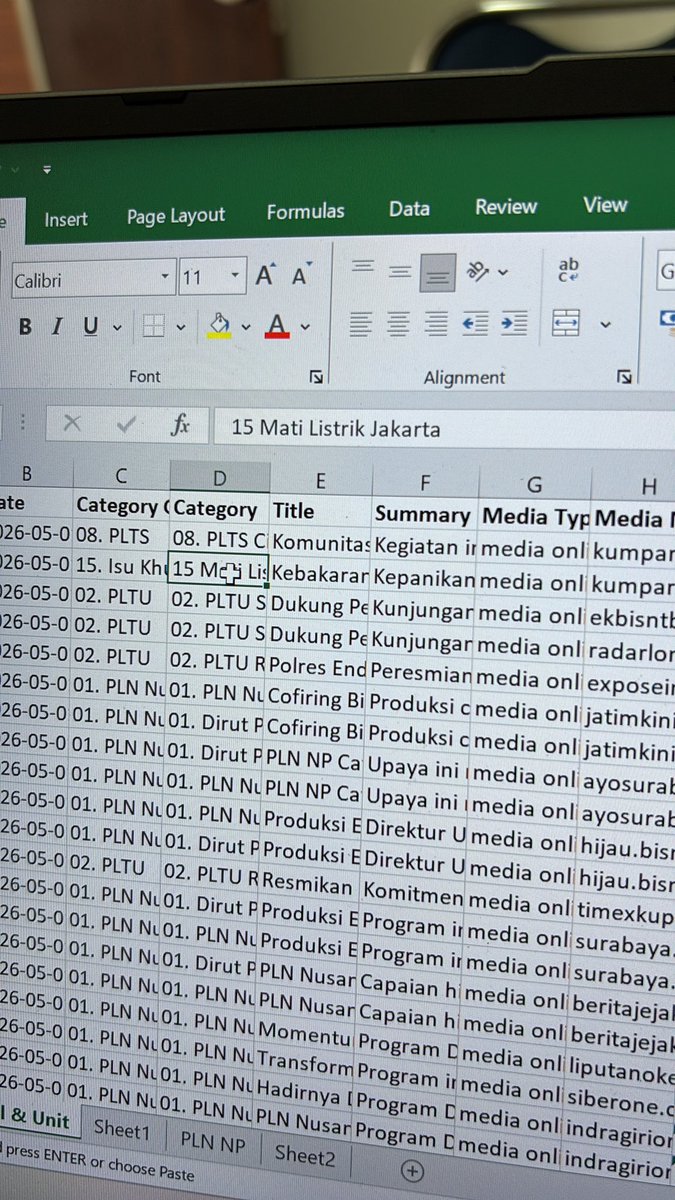Select cell containing Kebakaran
The height and width of the screenshot is (1200, 675).
click(320, 575)
